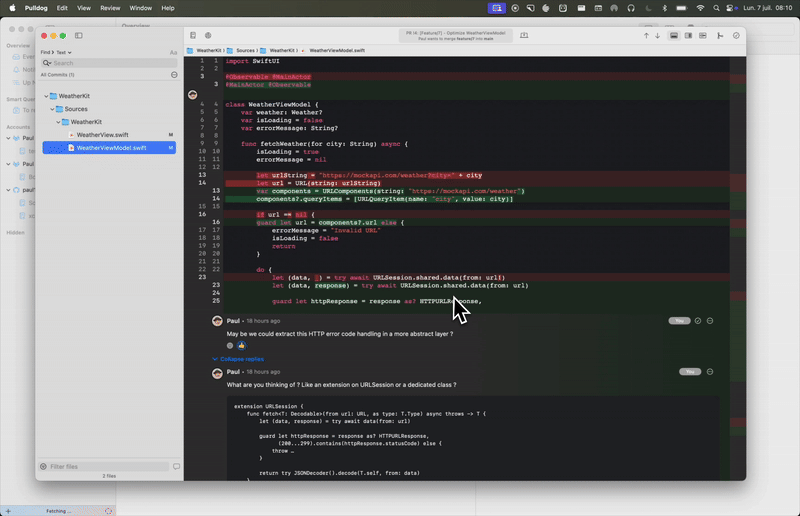Open the Review menu
800x516 pixels.
[110, 8]
